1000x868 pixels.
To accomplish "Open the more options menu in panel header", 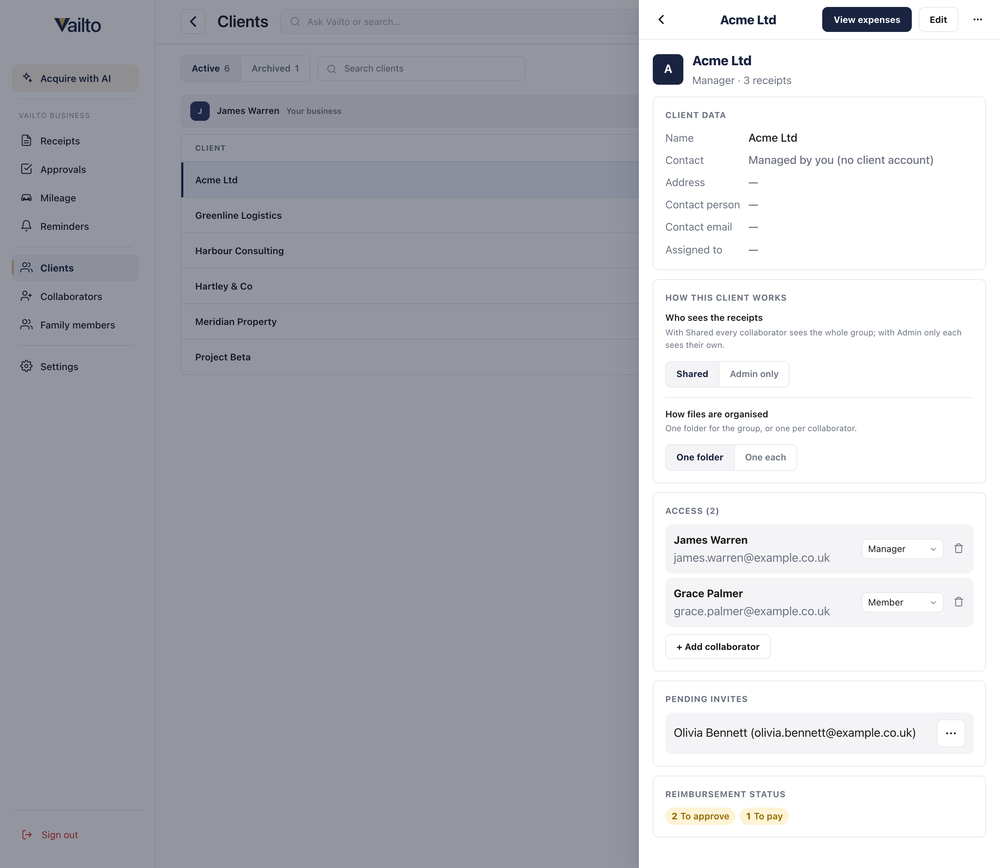I will click(x=978, y=20).
